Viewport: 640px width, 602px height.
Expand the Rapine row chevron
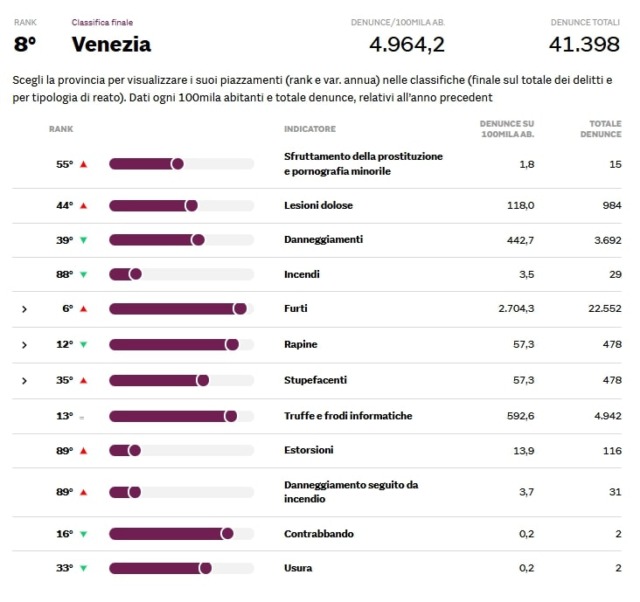(24, 345)
